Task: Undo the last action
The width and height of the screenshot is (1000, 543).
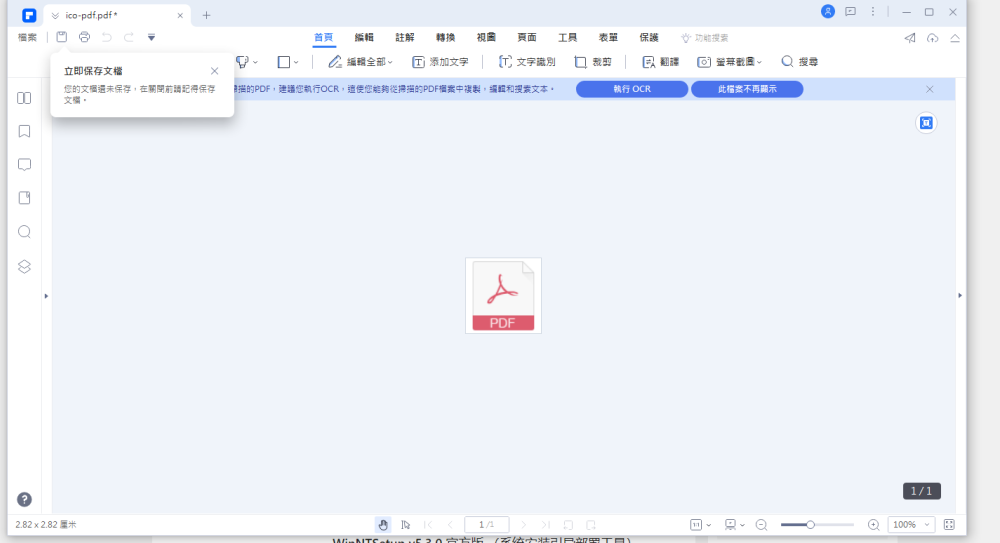Action: tap(107, 37)
